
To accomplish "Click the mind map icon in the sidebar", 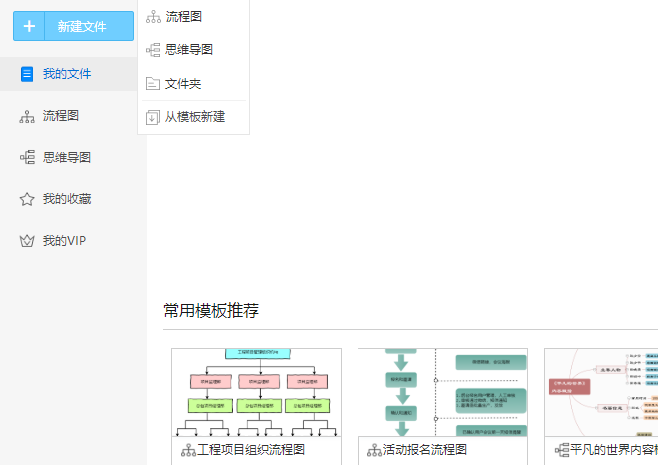I will (x=27, y=157).
